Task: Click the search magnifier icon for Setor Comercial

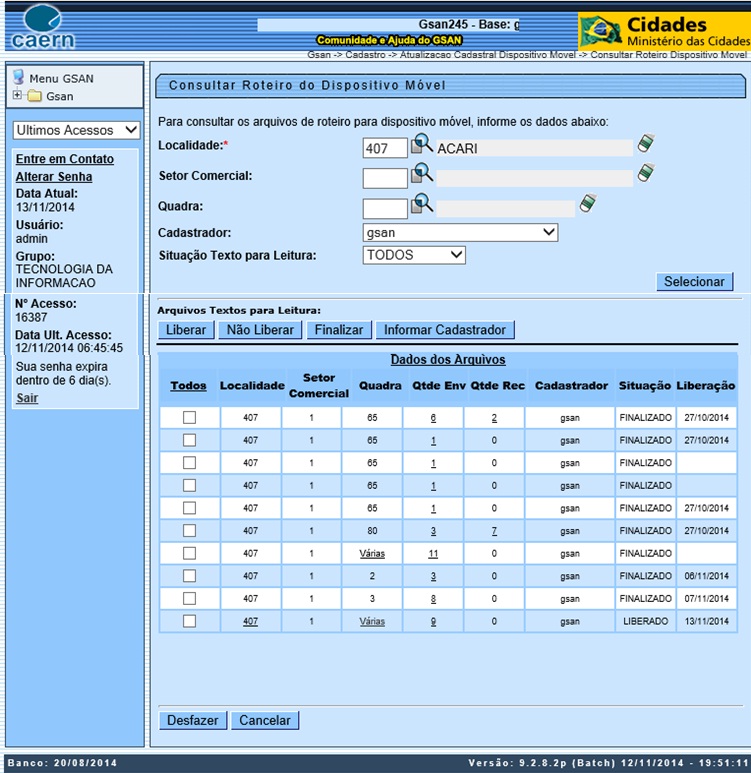Action: click(x=422, y=175)
